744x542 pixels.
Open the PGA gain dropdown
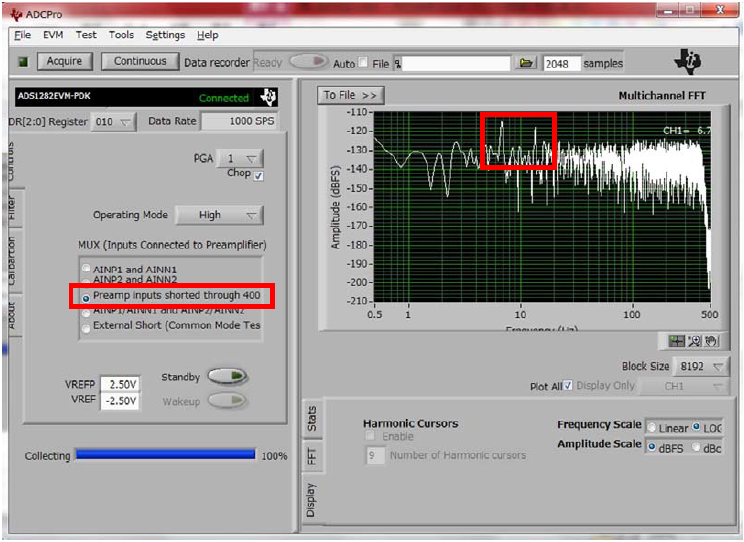240,159
